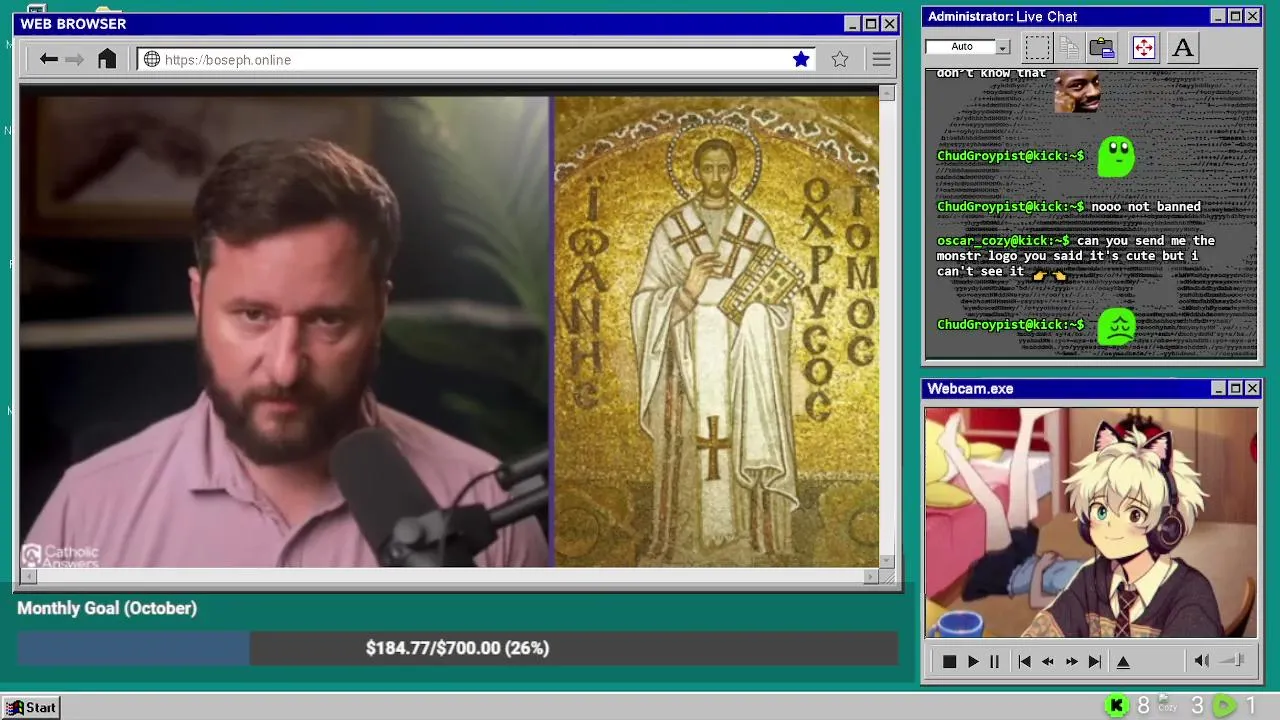This screenshot has width=1280, height=720.
Task: Fast forward in Webcam.exe player
Action: pyautogui.click(x=1071, y=662)
